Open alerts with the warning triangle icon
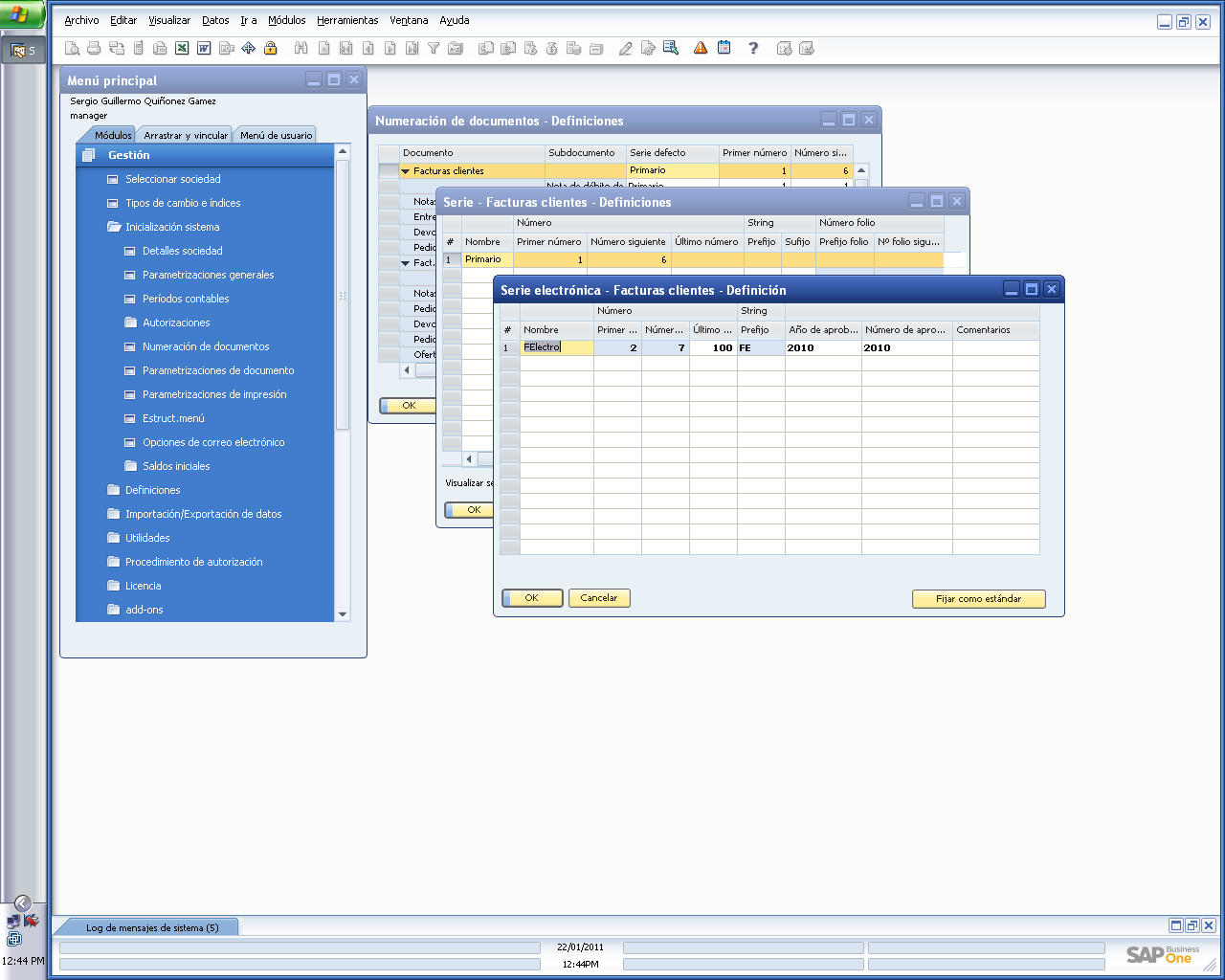Screen dimensions: 1225x980 (700, 47)
